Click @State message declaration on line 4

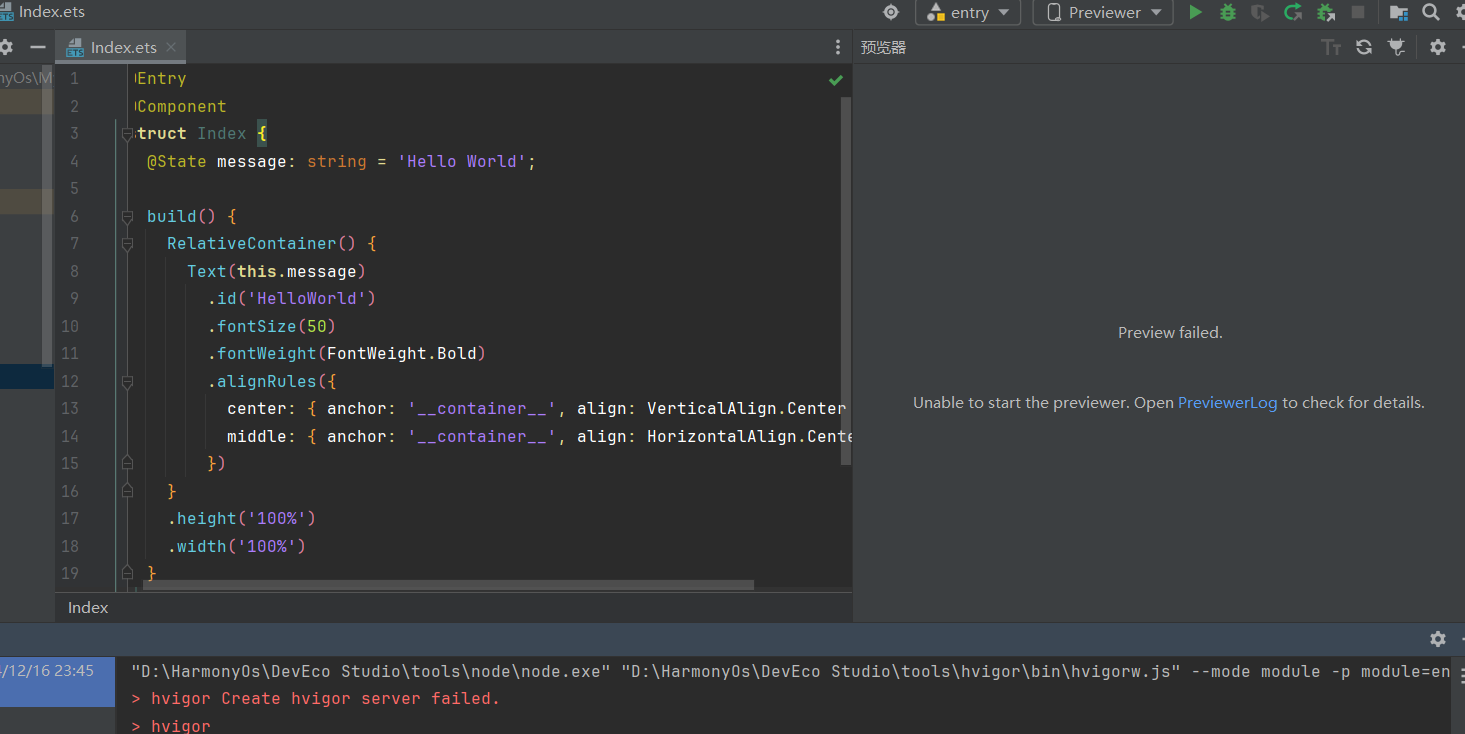(341, 161)
